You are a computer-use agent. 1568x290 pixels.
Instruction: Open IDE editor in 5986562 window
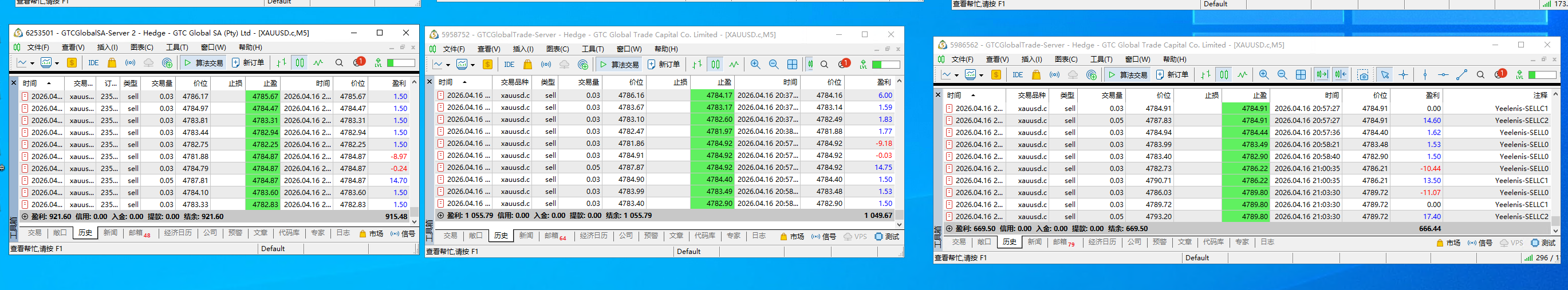coord(1018,75)
